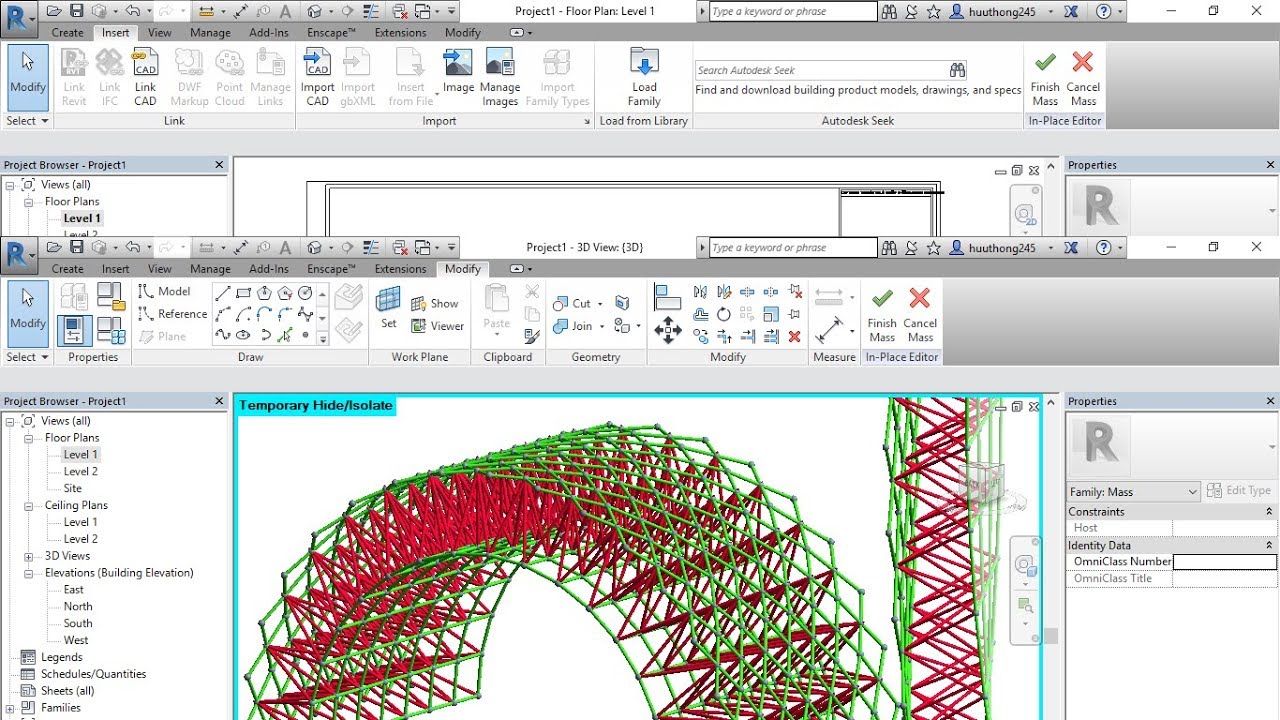Click the Image import tool
The width and height of the screenshot is (1280, 720).
tap(458, 72)
